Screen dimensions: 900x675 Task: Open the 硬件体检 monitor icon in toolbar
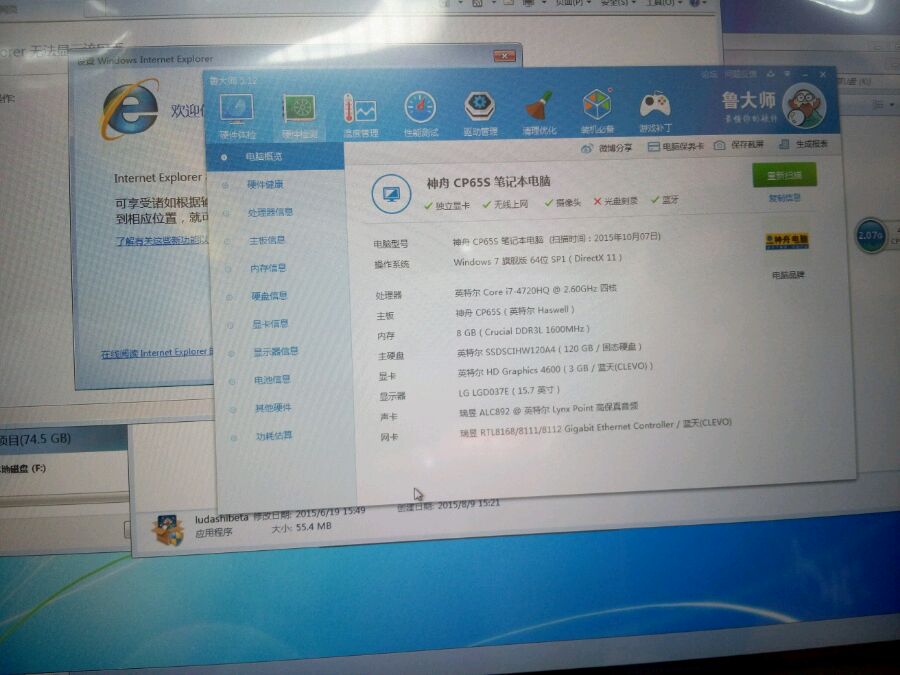coord(236,108)
